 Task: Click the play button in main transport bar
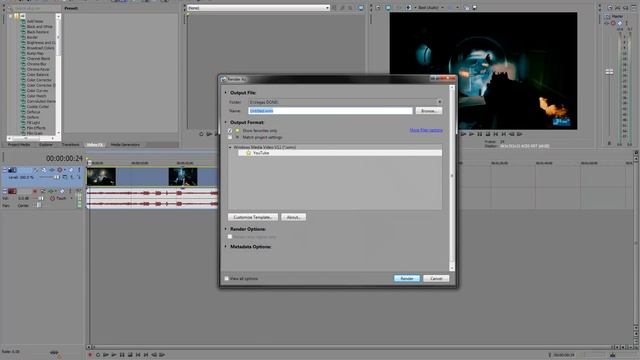[114, 355]
